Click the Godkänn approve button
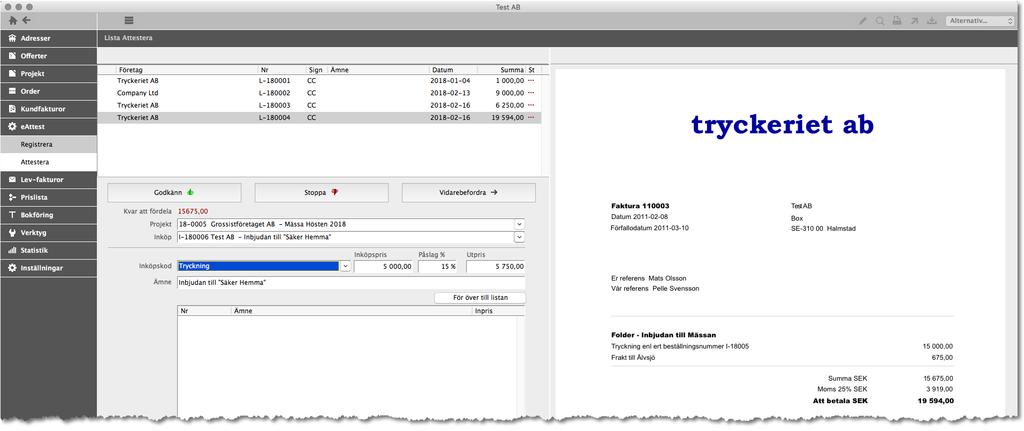This screenshot has width=1024, height=431. (x=174, y=193)
